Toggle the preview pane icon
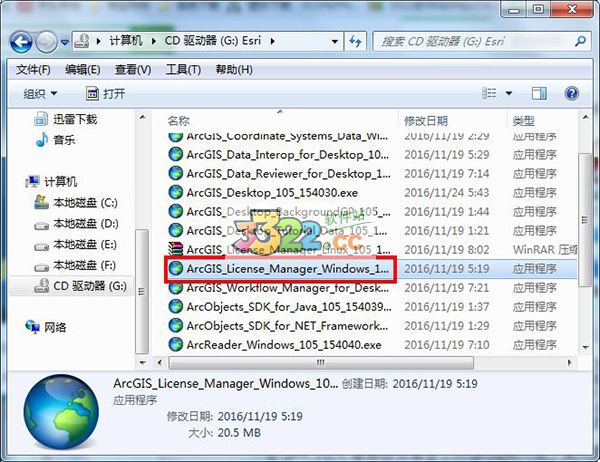600x462 pixels. (539, 93)
